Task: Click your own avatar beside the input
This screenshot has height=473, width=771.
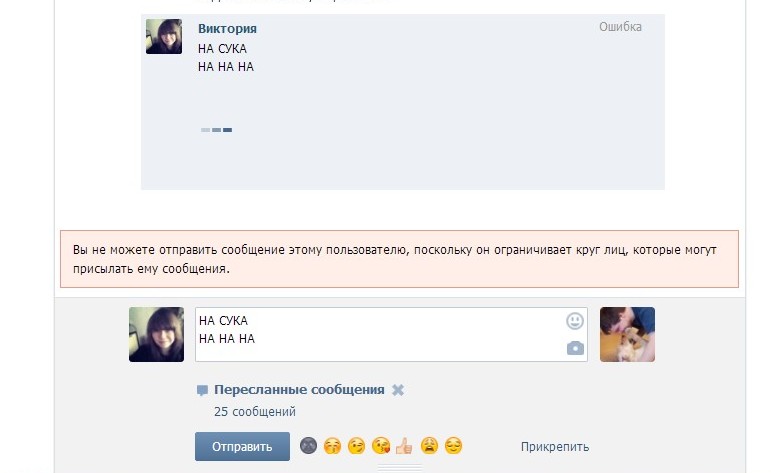Action: [x=156, y=334]
